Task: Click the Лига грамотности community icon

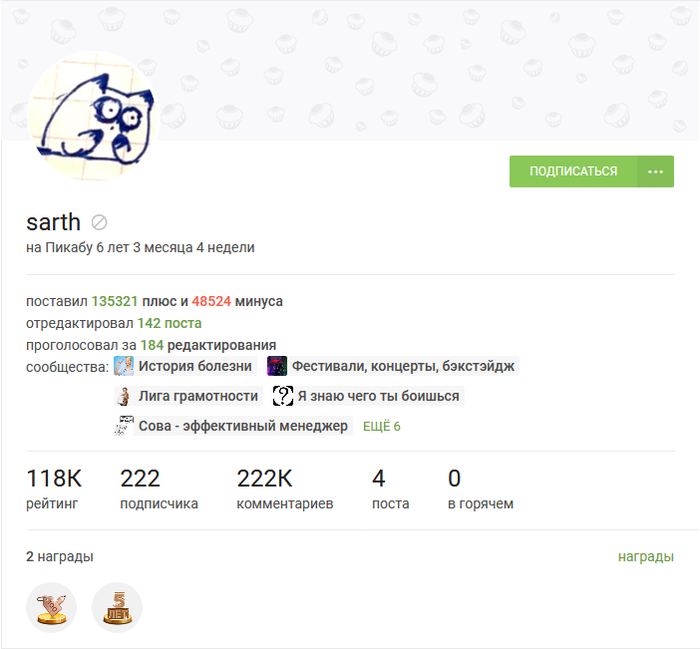Action: tap(124, 396)
